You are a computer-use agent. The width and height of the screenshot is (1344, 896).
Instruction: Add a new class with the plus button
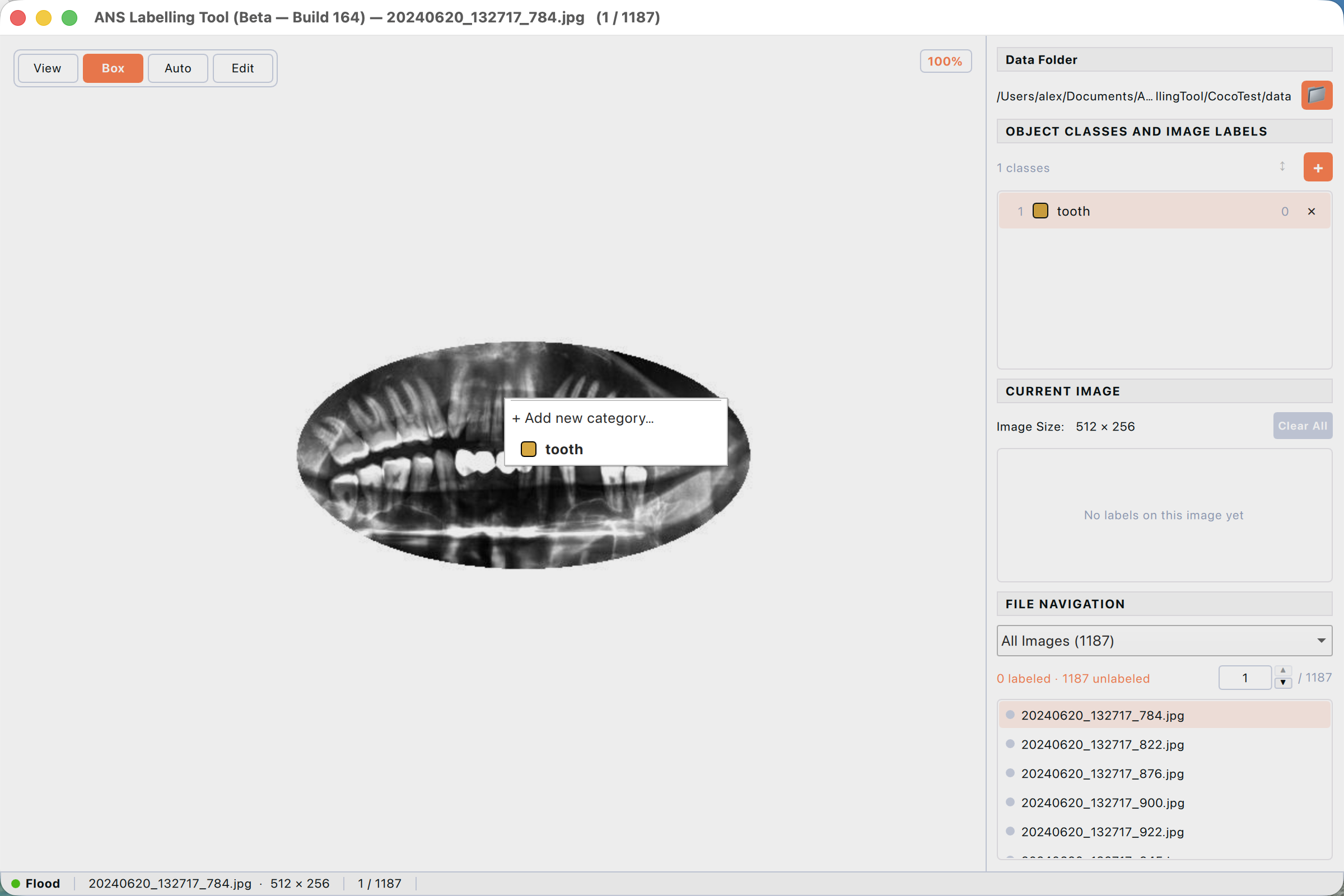(x=1318, y=167)
